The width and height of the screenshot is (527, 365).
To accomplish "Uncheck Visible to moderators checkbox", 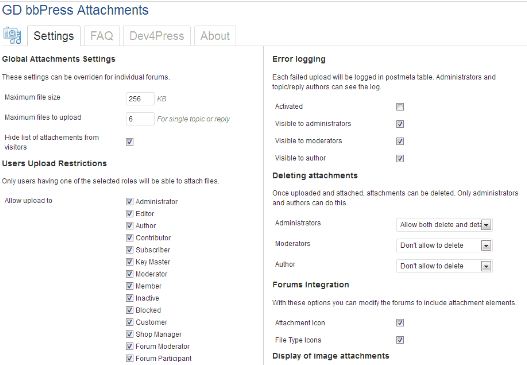I will [400, 141].
